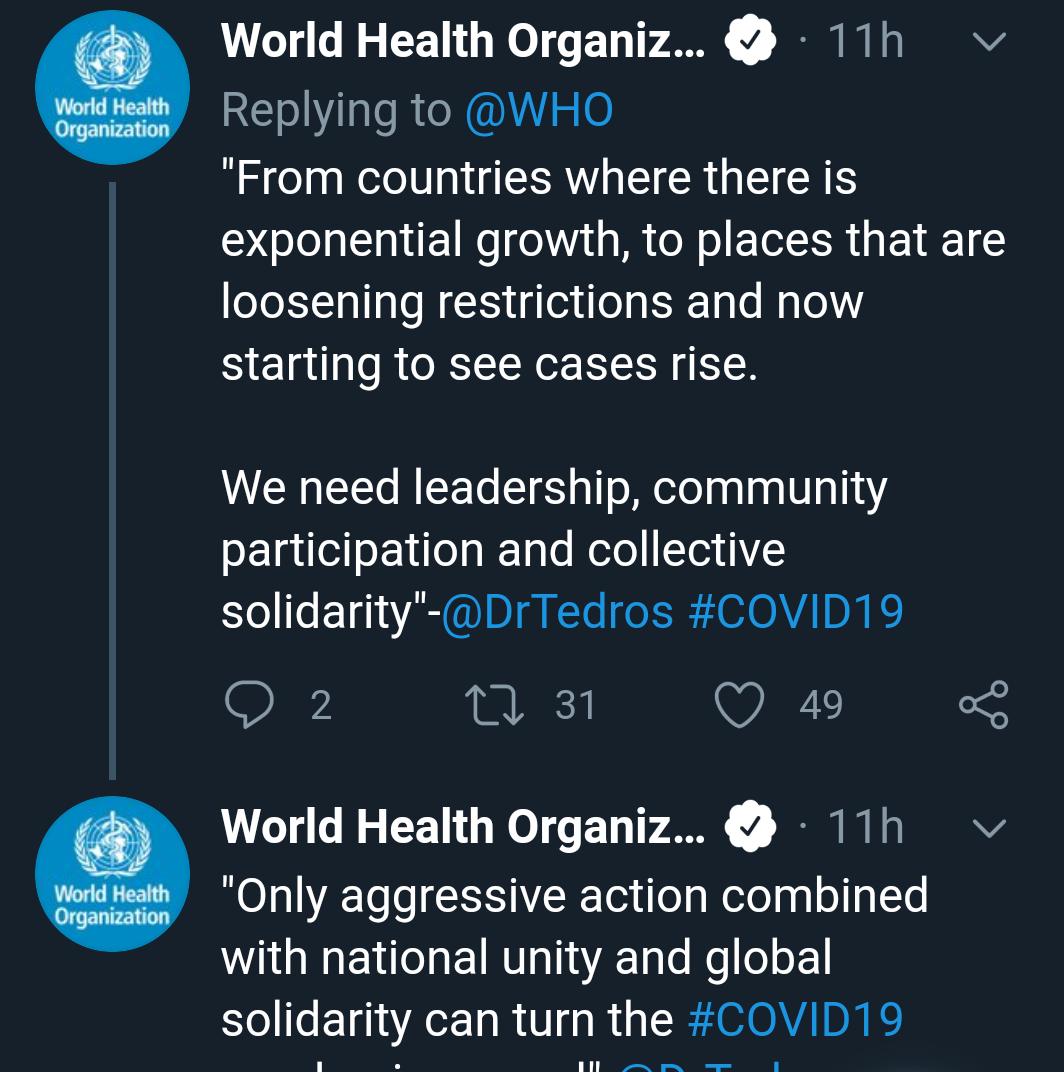Tap #COVID19 hashtag in first tweet
Screen dimensions: 1064x1072
tap(796, 612)
